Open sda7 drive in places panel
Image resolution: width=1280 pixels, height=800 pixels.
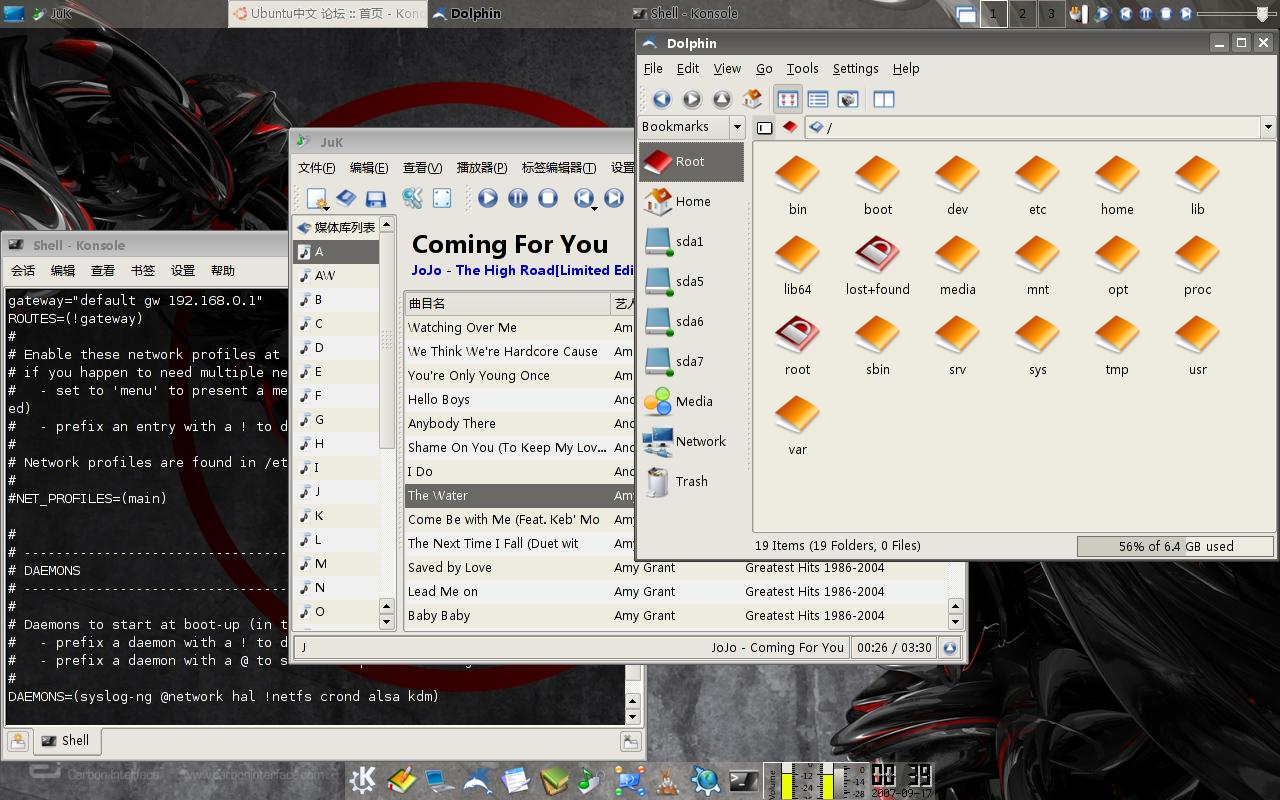pos(691,361)
